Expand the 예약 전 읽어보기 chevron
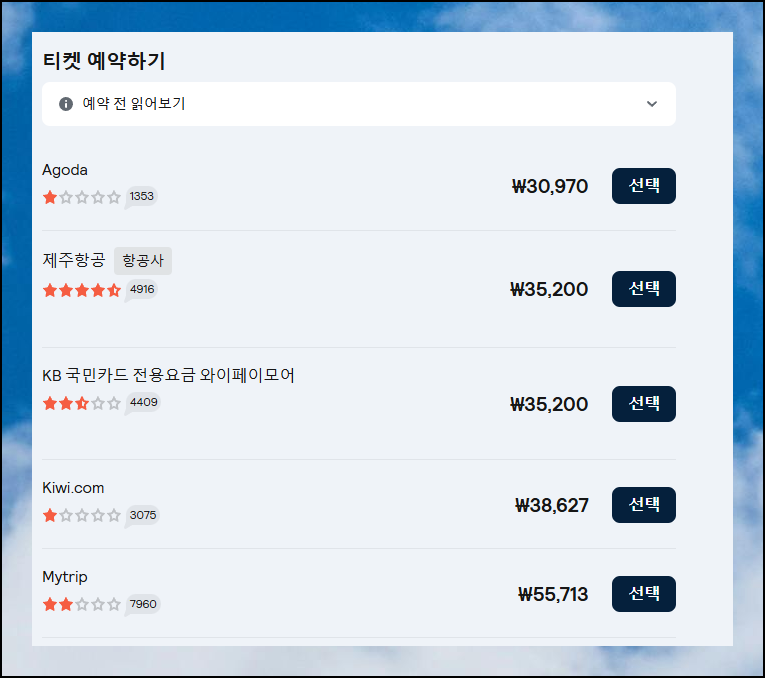This screenshot has width=765, height=678. [x=651, y=104]
